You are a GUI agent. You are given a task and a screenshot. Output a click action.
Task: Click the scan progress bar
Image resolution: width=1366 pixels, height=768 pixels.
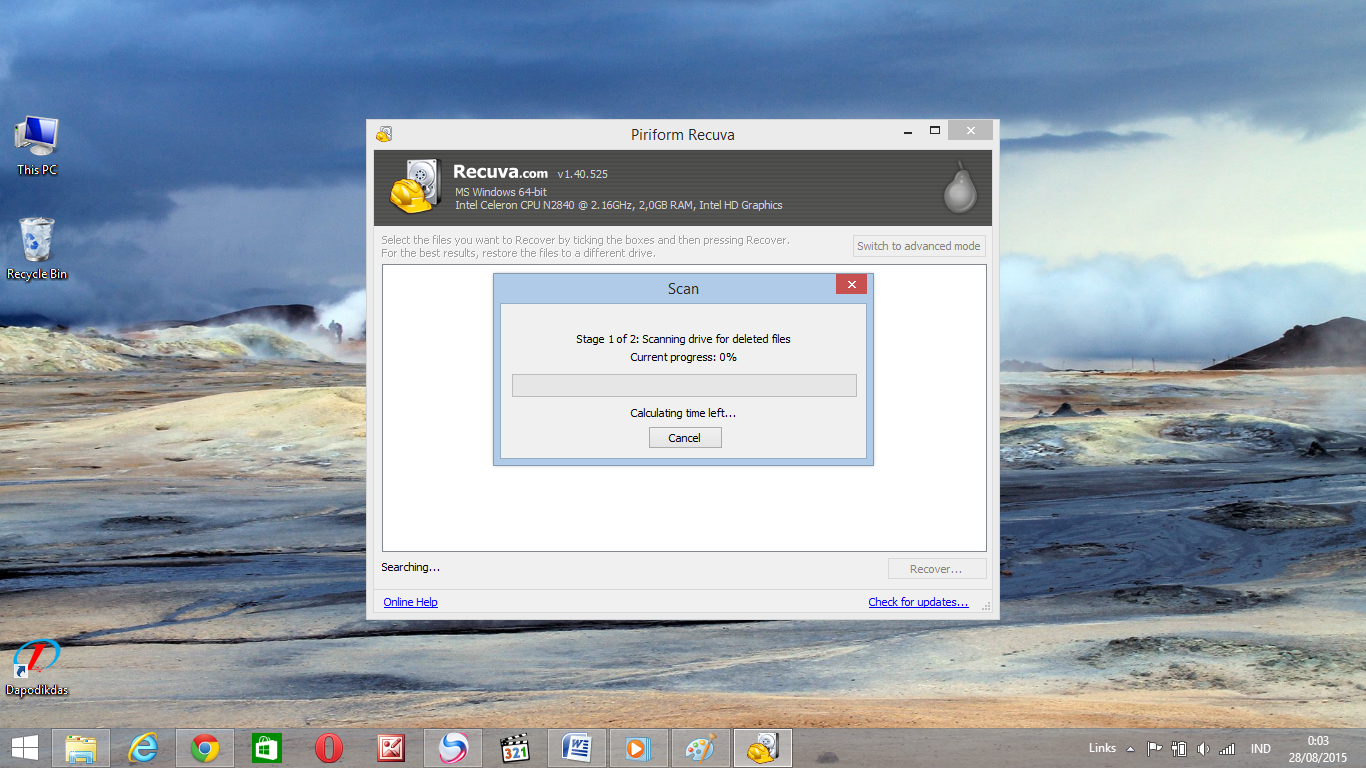[684, 386]
